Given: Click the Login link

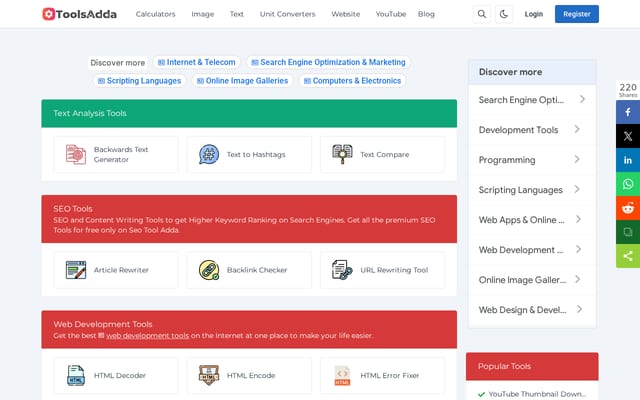Looking at the screenshot, I should point(534,14).
